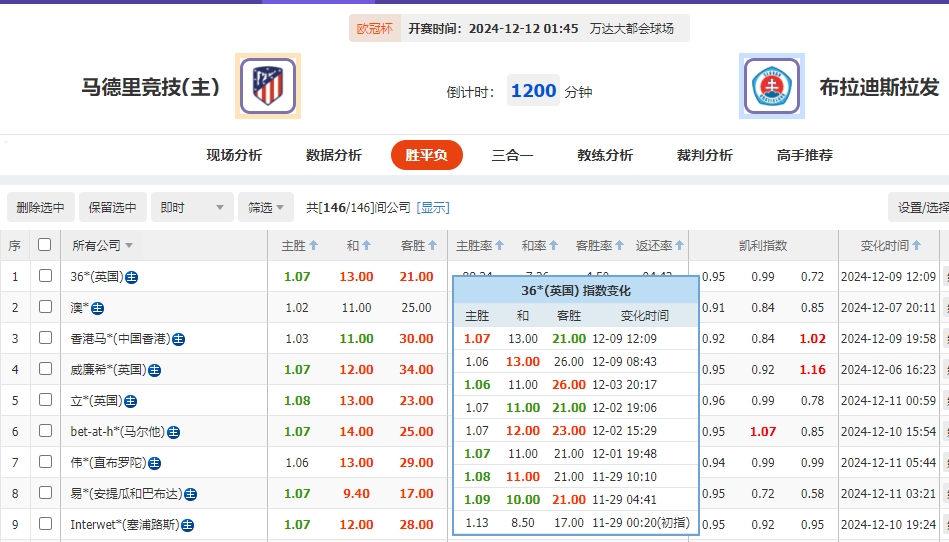The height and width of the screenshot is (542, 949).
Task: Click the 主 badge beside bet-at-h*(马尔他)
Action: click(x=173, y=432)
